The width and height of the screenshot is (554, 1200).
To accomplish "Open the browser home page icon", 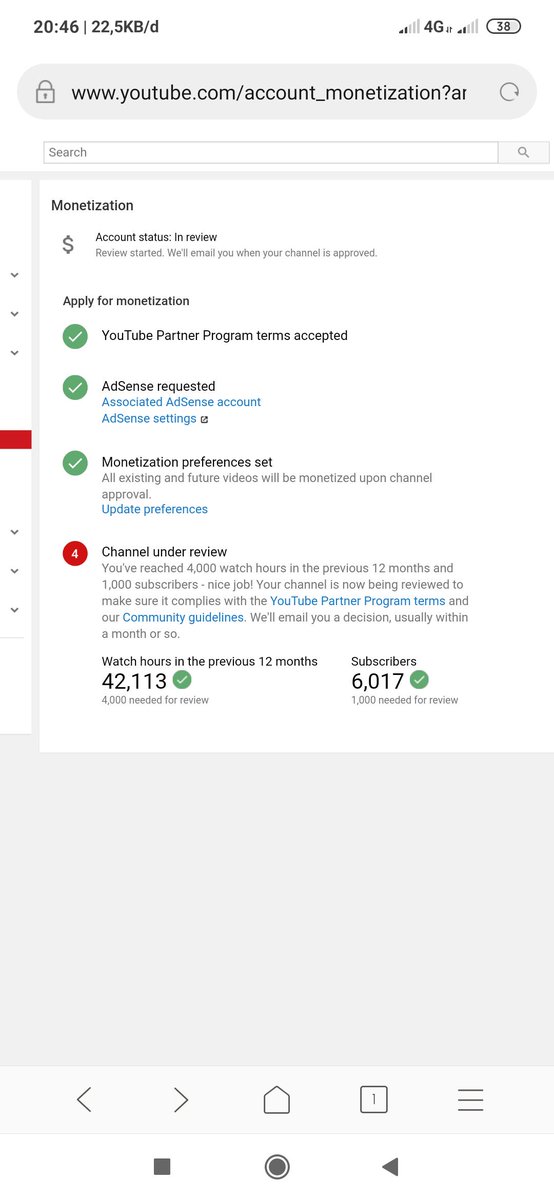I will [277, 1100].
